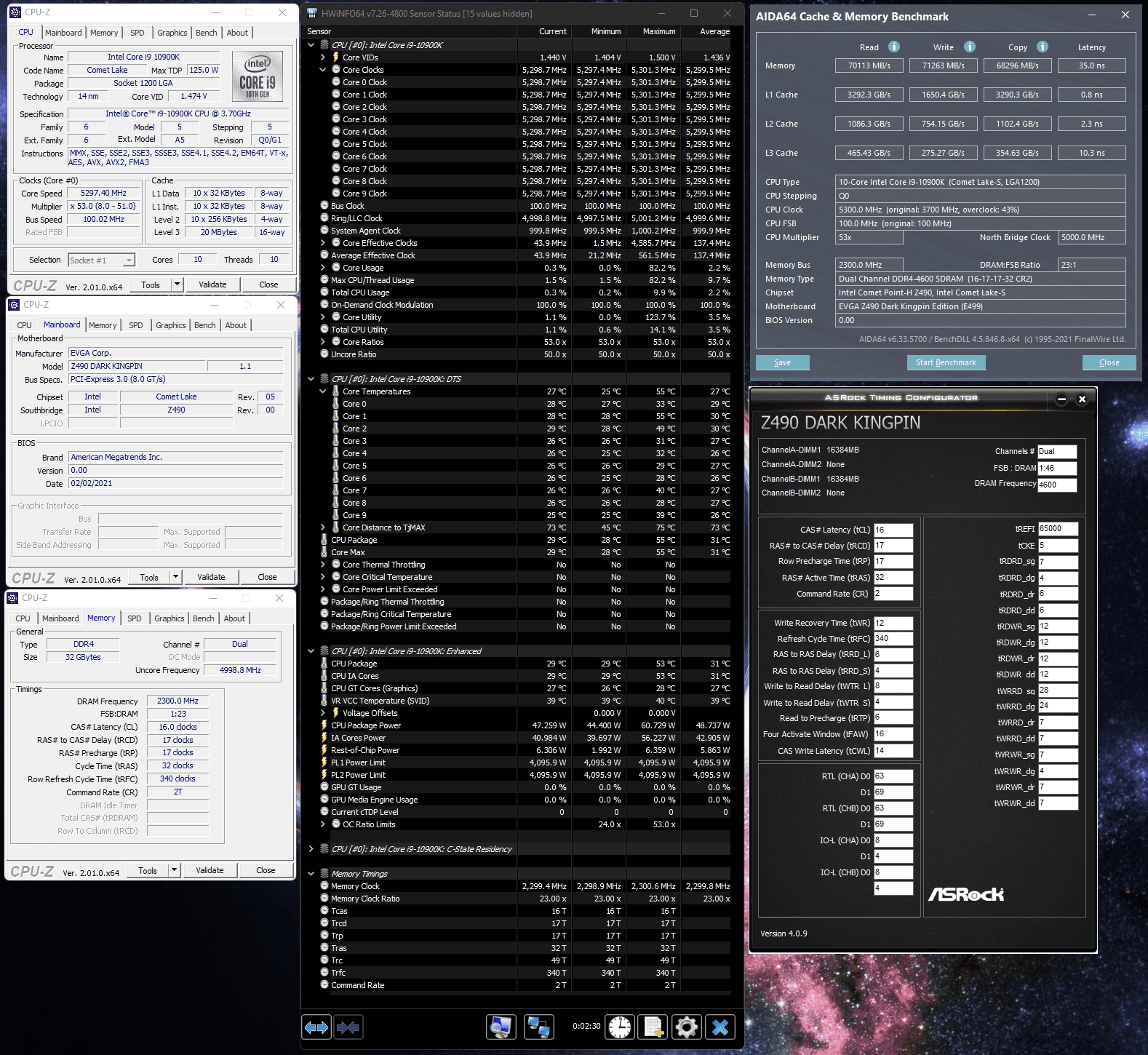This screenshot has width=1148, height=1055.
Task: Open the HWiNFO sensor summary monitor icon
Action: click(x=501, y=1027)
